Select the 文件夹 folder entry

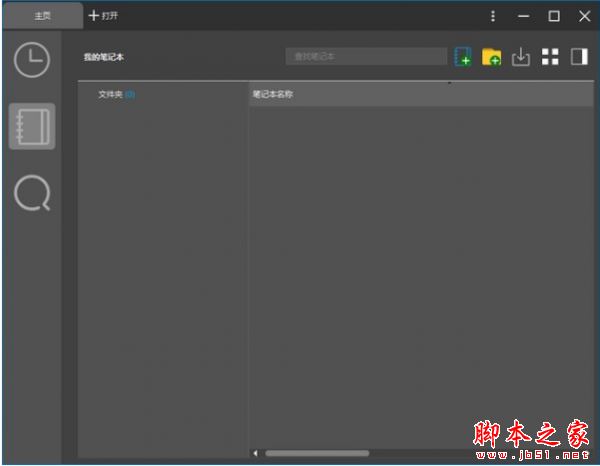pyautogui.click(x=116, y=94)
